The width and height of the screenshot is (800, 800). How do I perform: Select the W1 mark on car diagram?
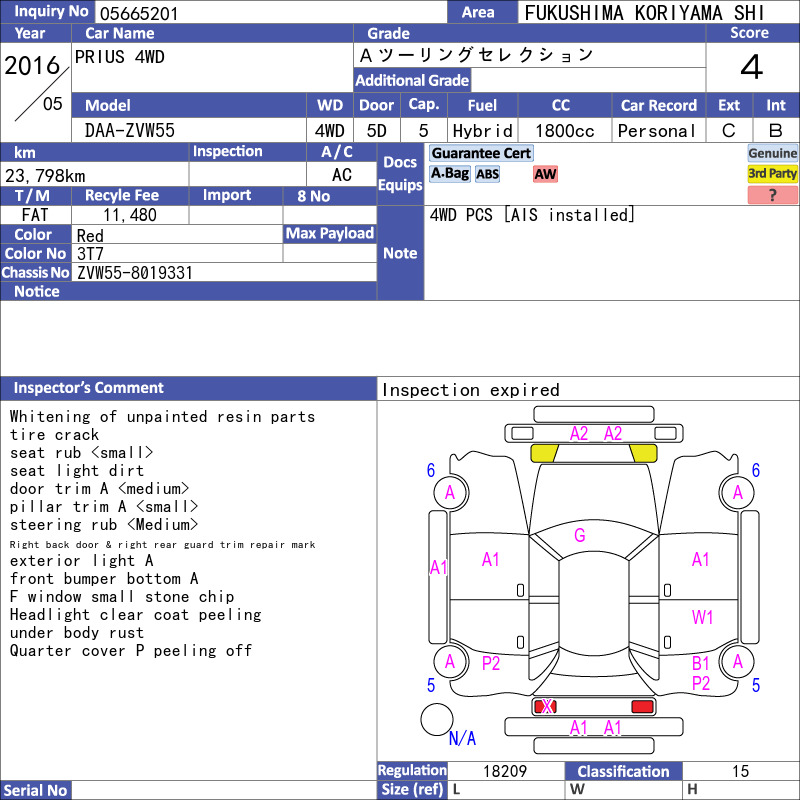tap(702, 617)
